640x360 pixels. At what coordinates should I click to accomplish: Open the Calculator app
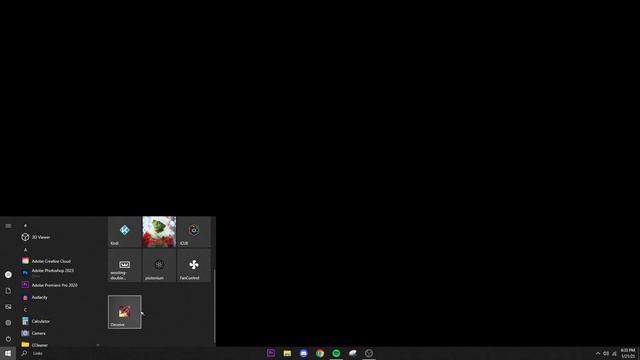point(59,321)
